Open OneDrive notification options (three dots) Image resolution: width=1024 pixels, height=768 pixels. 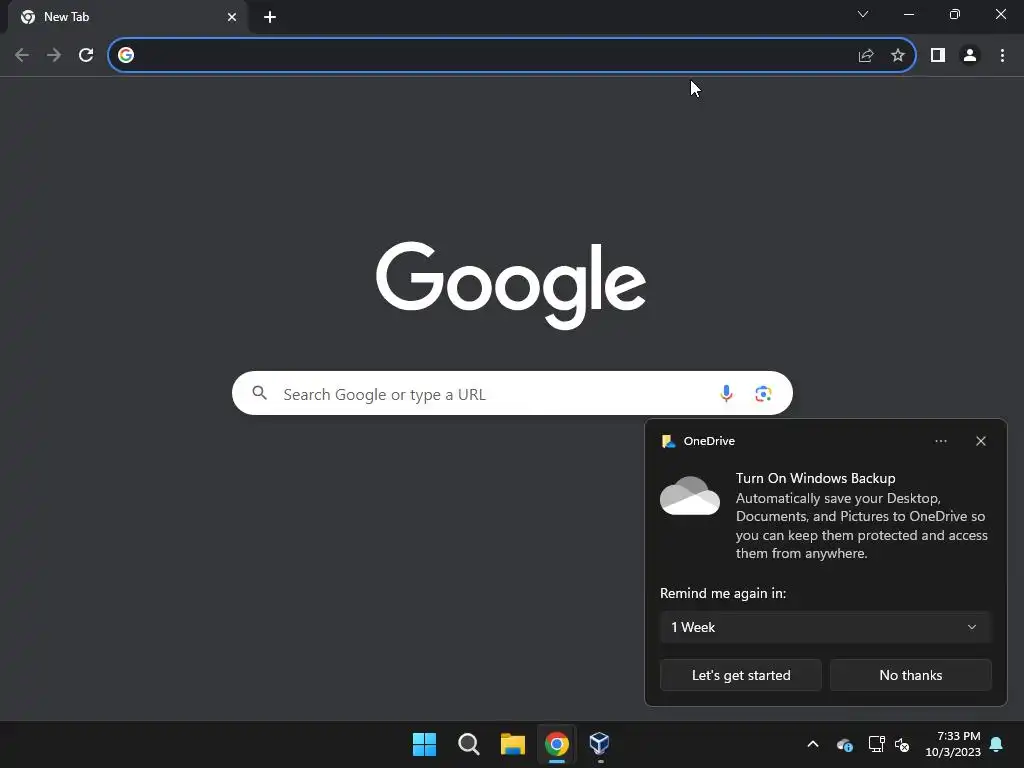(940, 441)
